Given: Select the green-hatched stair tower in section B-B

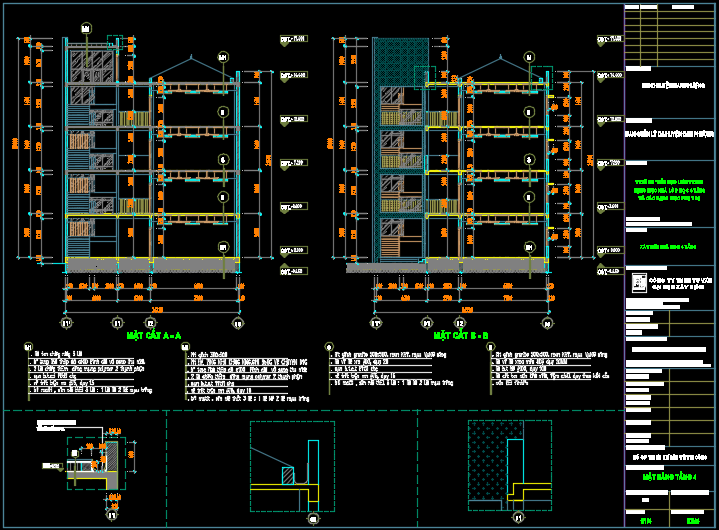Looking at the screenshot, I should pos(401,150).
